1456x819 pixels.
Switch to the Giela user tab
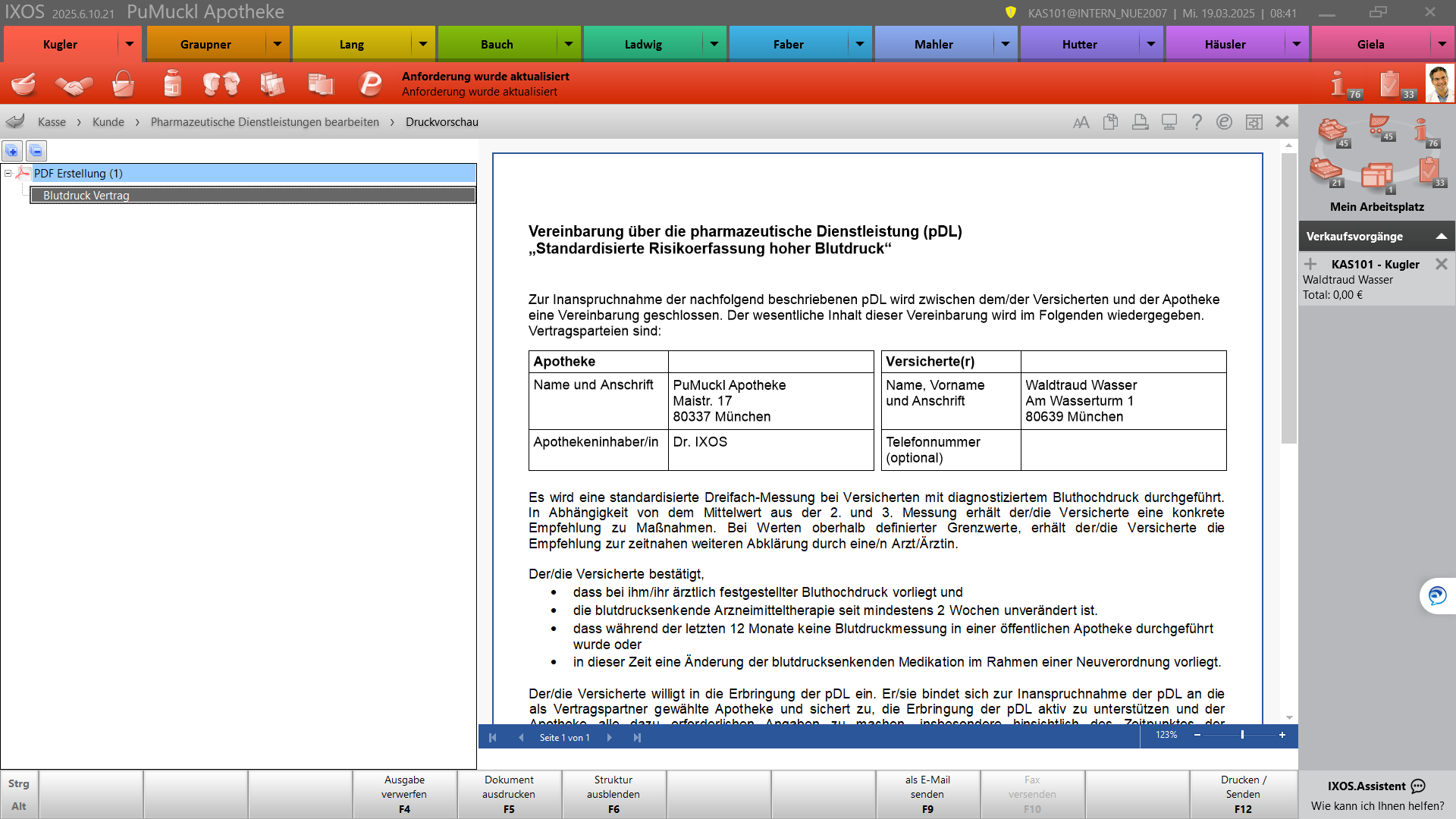(1370, 44)
